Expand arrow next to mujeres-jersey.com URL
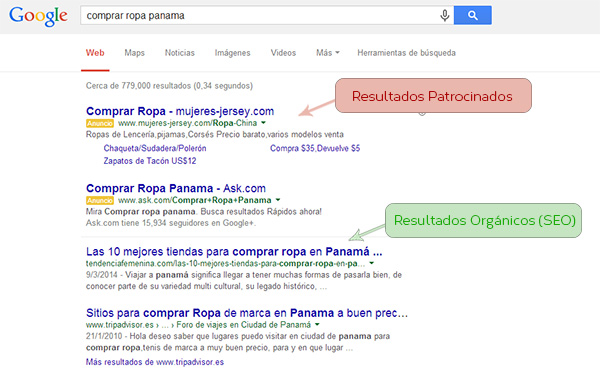The height and width of the screenshot is (375, 600). tap(263, 123)
